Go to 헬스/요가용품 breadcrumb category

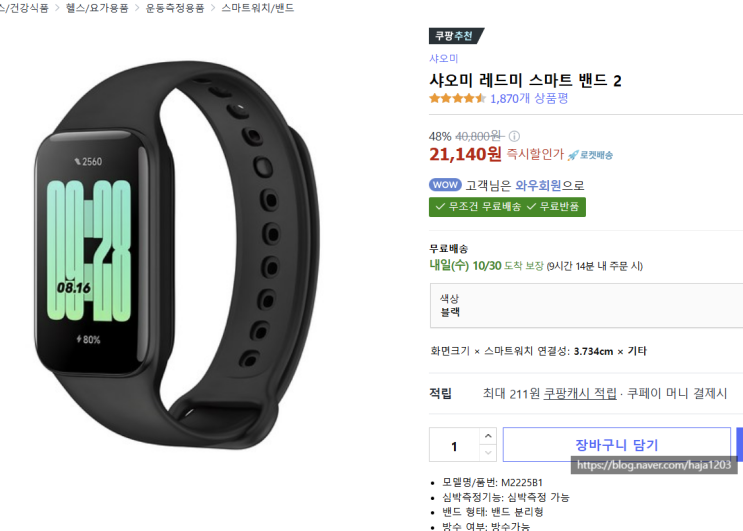(97, 8)
